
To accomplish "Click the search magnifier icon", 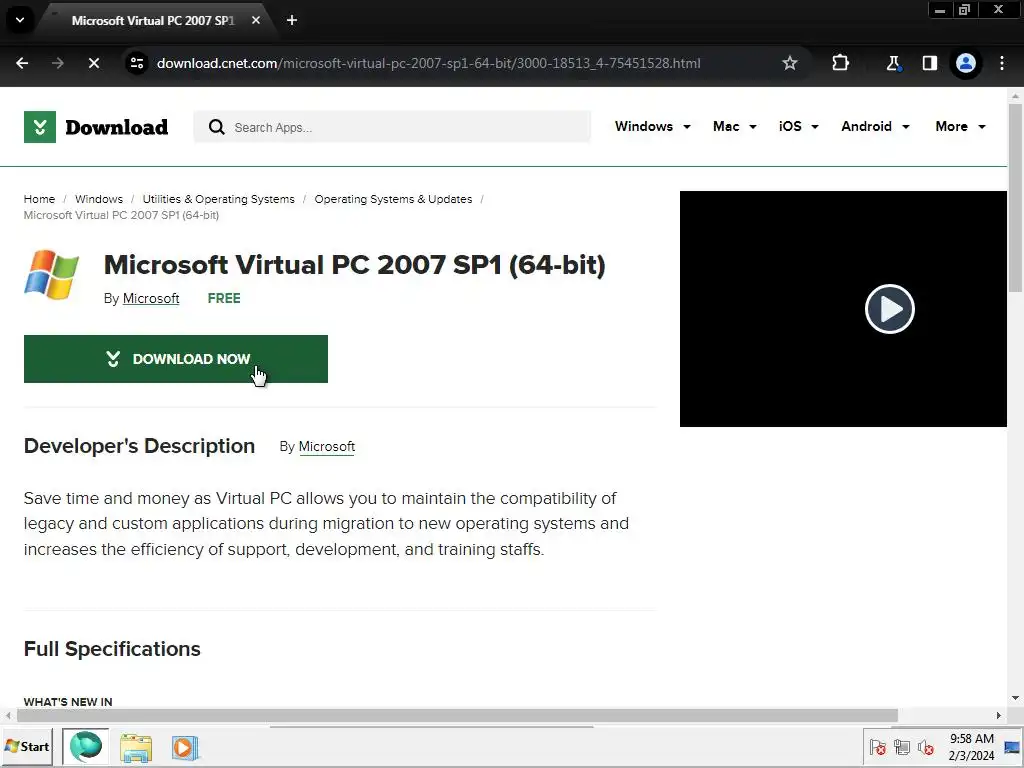I will point(216,127).
